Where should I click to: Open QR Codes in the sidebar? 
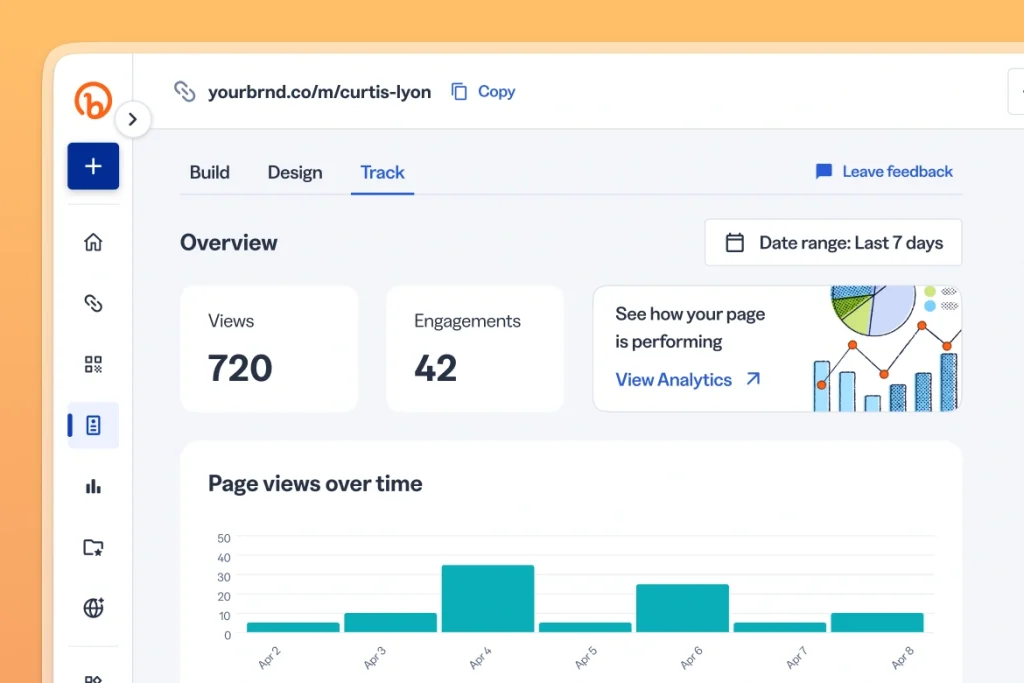pyautogui.click(x=93, y=364)
